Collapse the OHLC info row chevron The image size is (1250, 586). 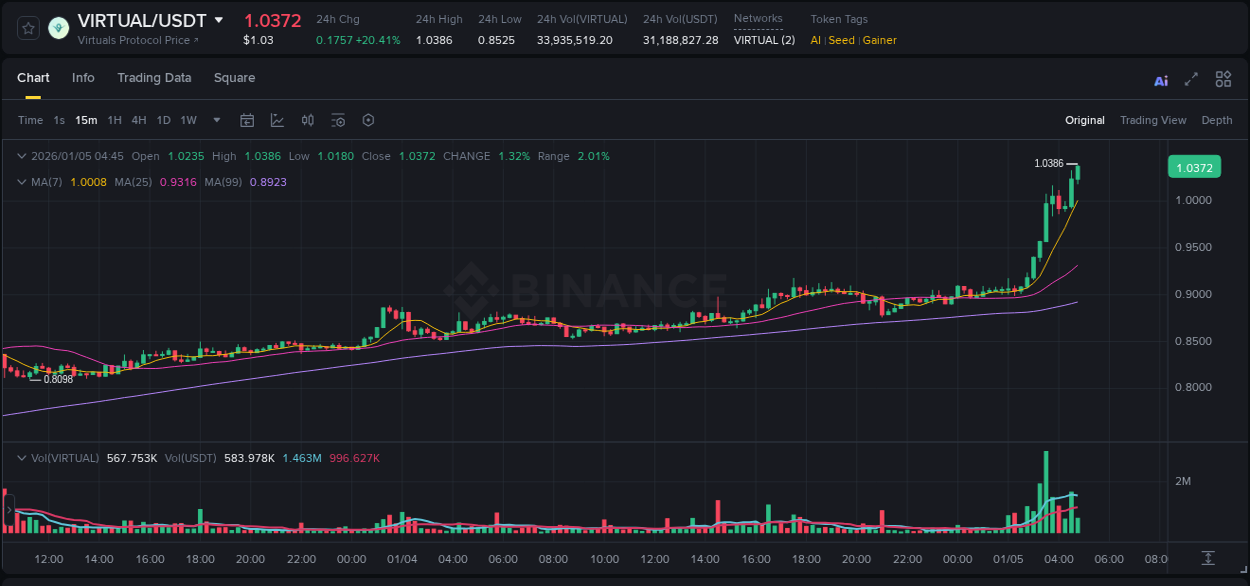(x=22, y=156)
